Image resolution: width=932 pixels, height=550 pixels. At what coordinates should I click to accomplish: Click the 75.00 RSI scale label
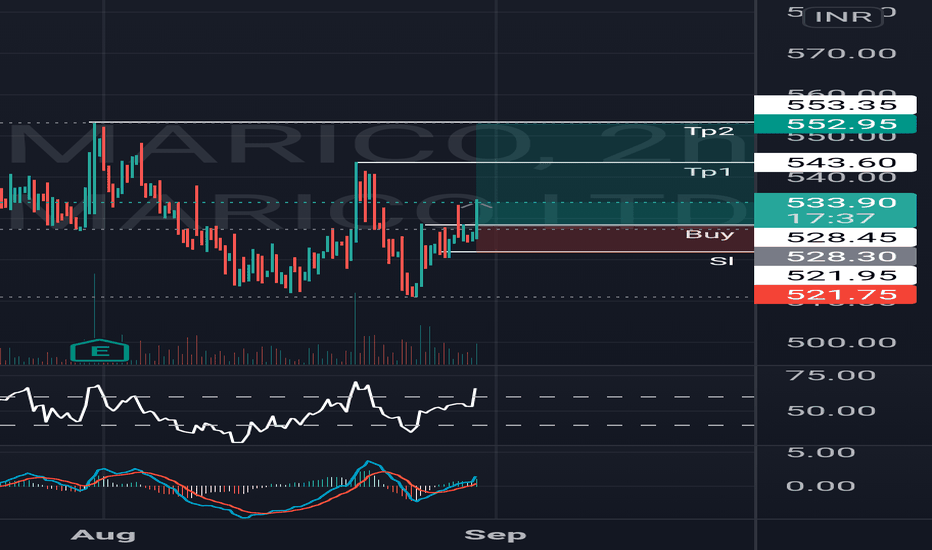831,375
